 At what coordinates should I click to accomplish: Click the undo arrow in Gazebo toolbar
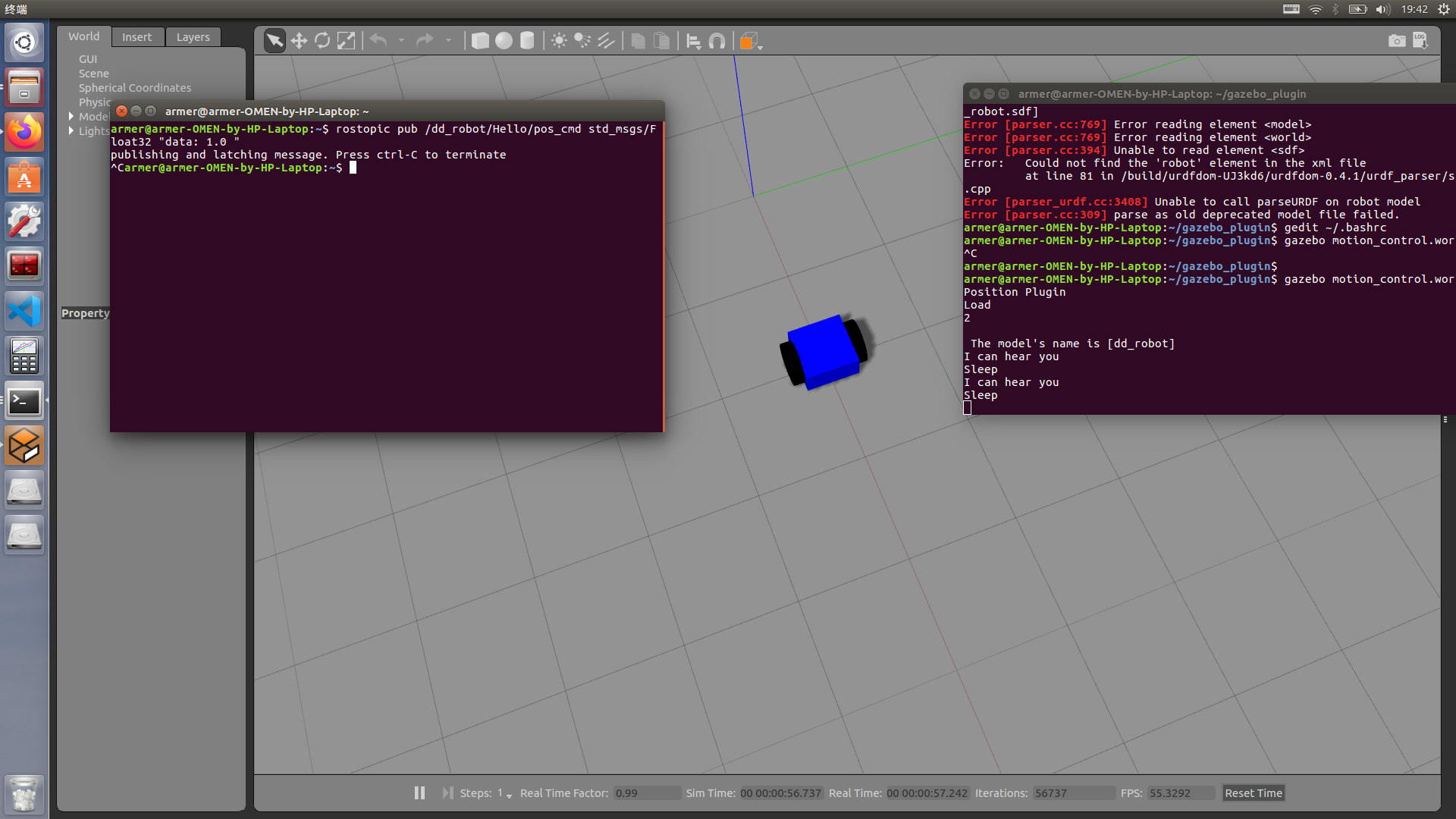(x=378, y=40)
